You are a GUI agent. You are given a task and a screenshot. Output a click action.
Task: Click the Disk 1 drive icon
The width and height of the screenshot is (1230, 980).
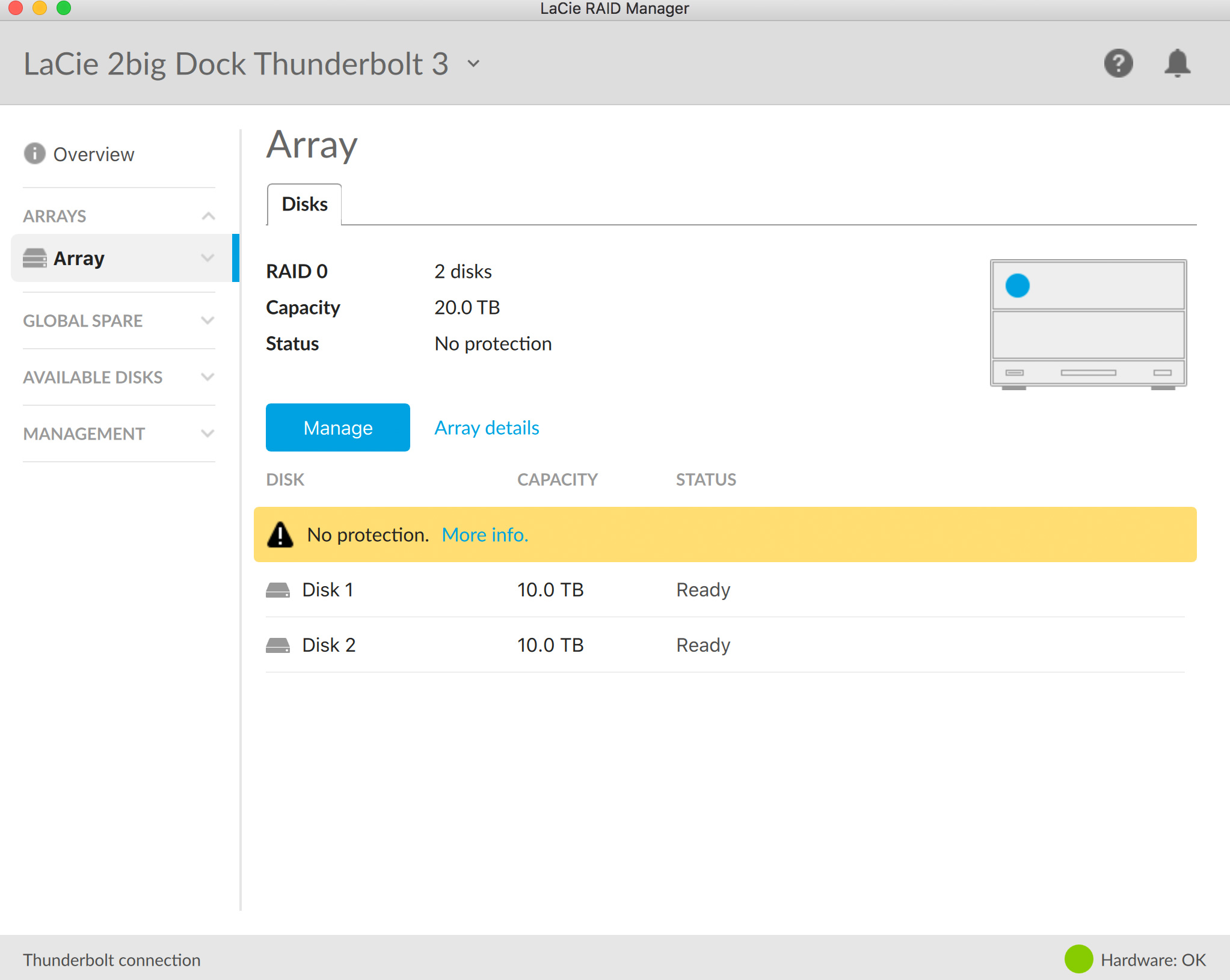coord(278,590)
